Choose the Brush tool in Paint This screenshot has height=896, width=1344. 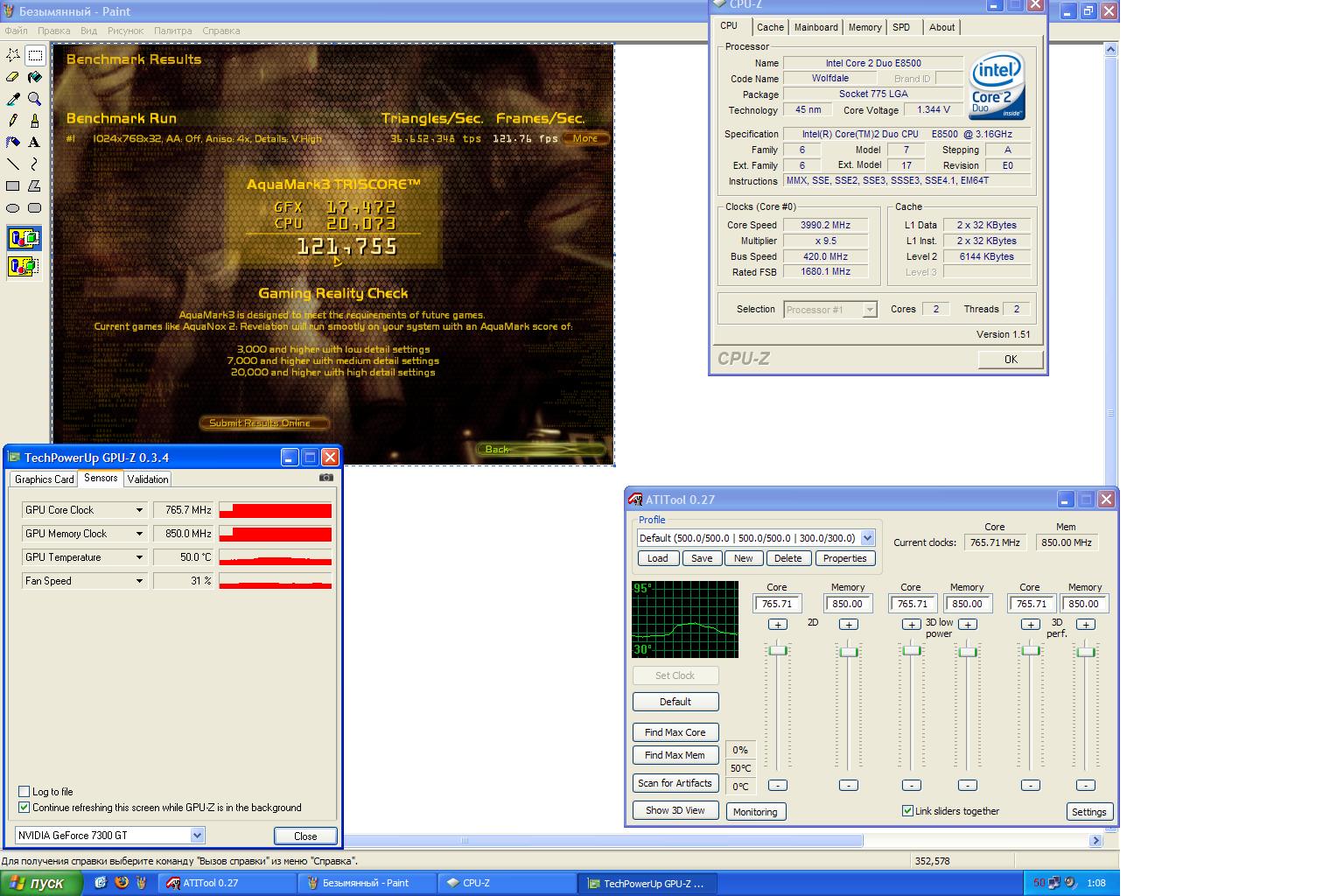pyautogui.click(x=35, y=121)
